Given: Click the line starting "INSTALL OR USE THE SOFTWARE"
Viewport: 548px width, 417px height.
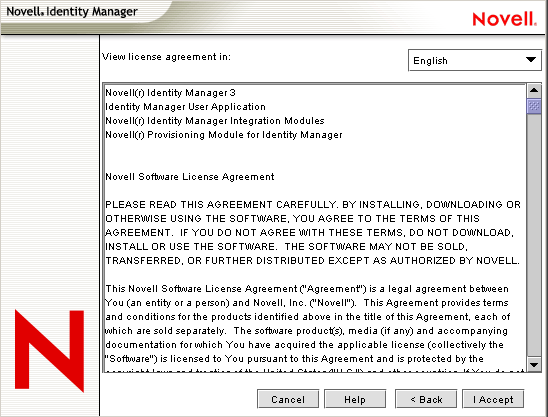Looking at the screenshot, I should (x=286, y=246).
